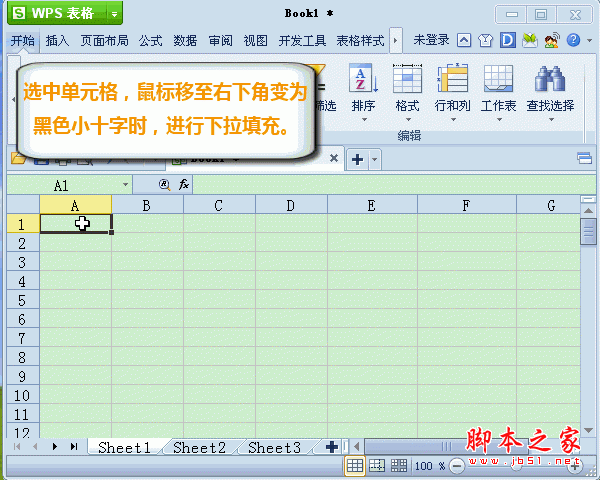Image resolution: width=600 pixels, height=480 pixels.
Task: Open the 表格样式 ribbon tab
Action: pyautogui.click(x=360, y=40)
